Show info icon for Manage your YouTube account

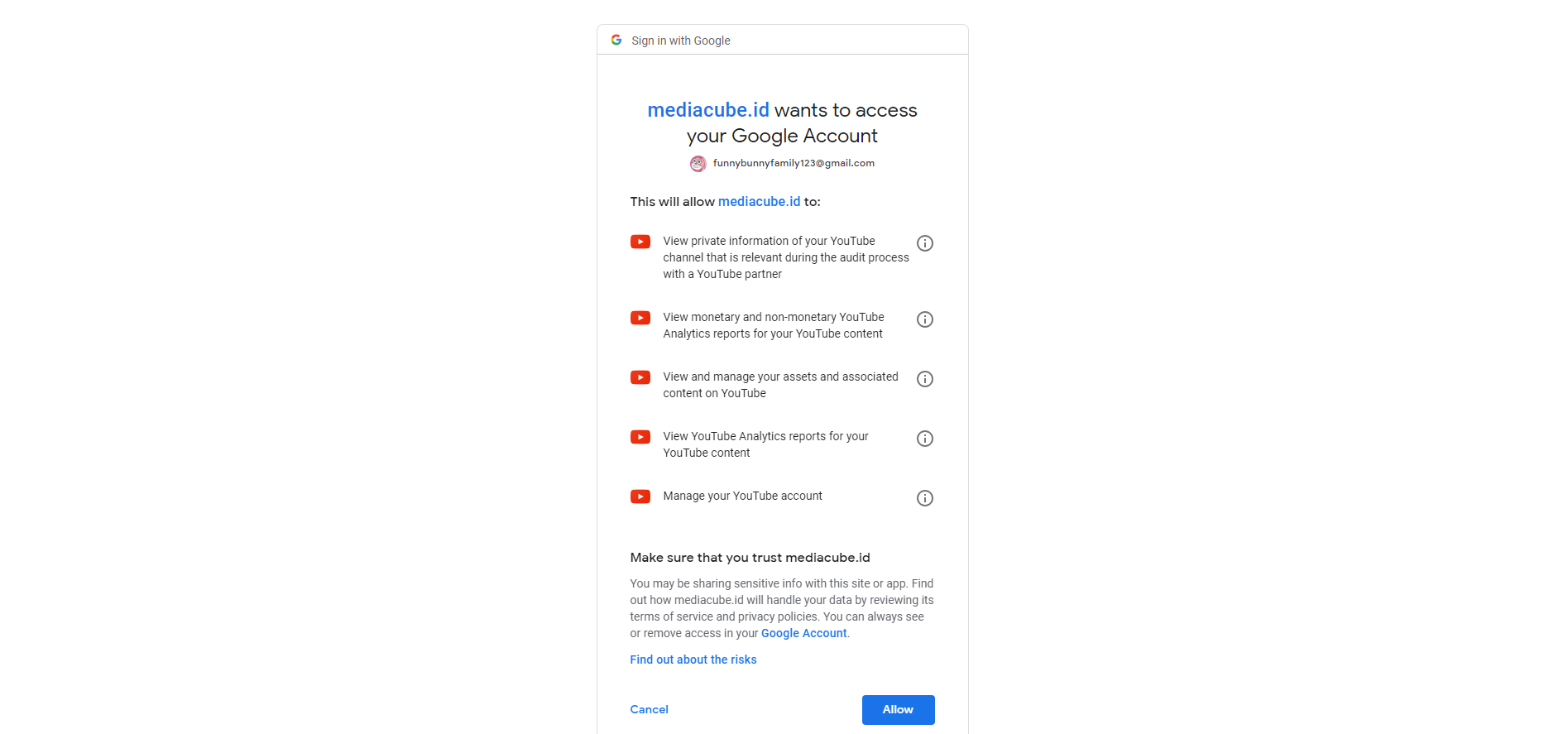925,498
